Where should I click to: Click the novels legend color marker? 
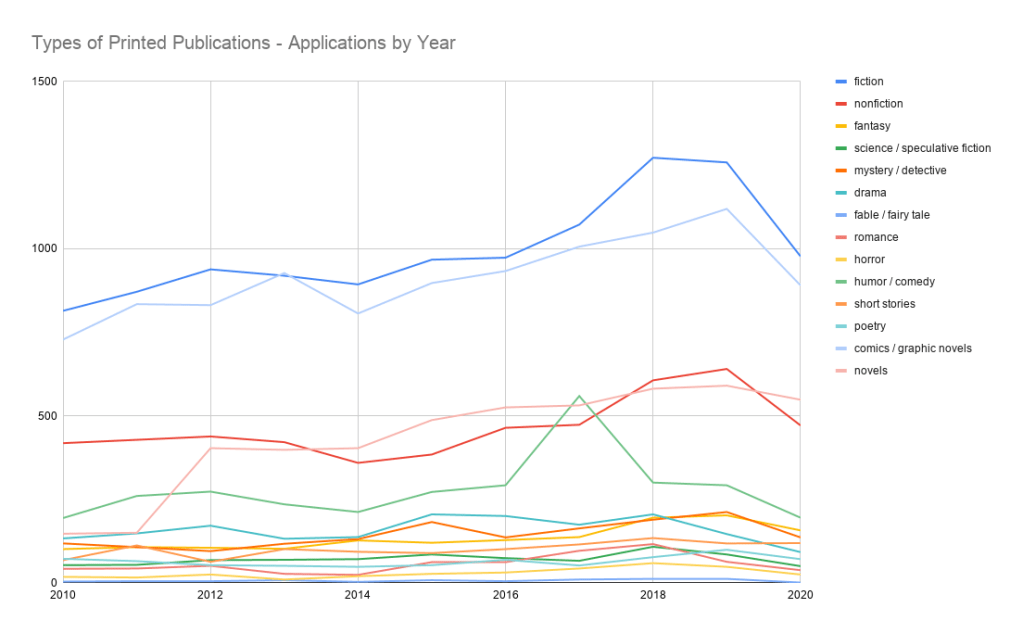pyautogui.click(x=842, y=371)
